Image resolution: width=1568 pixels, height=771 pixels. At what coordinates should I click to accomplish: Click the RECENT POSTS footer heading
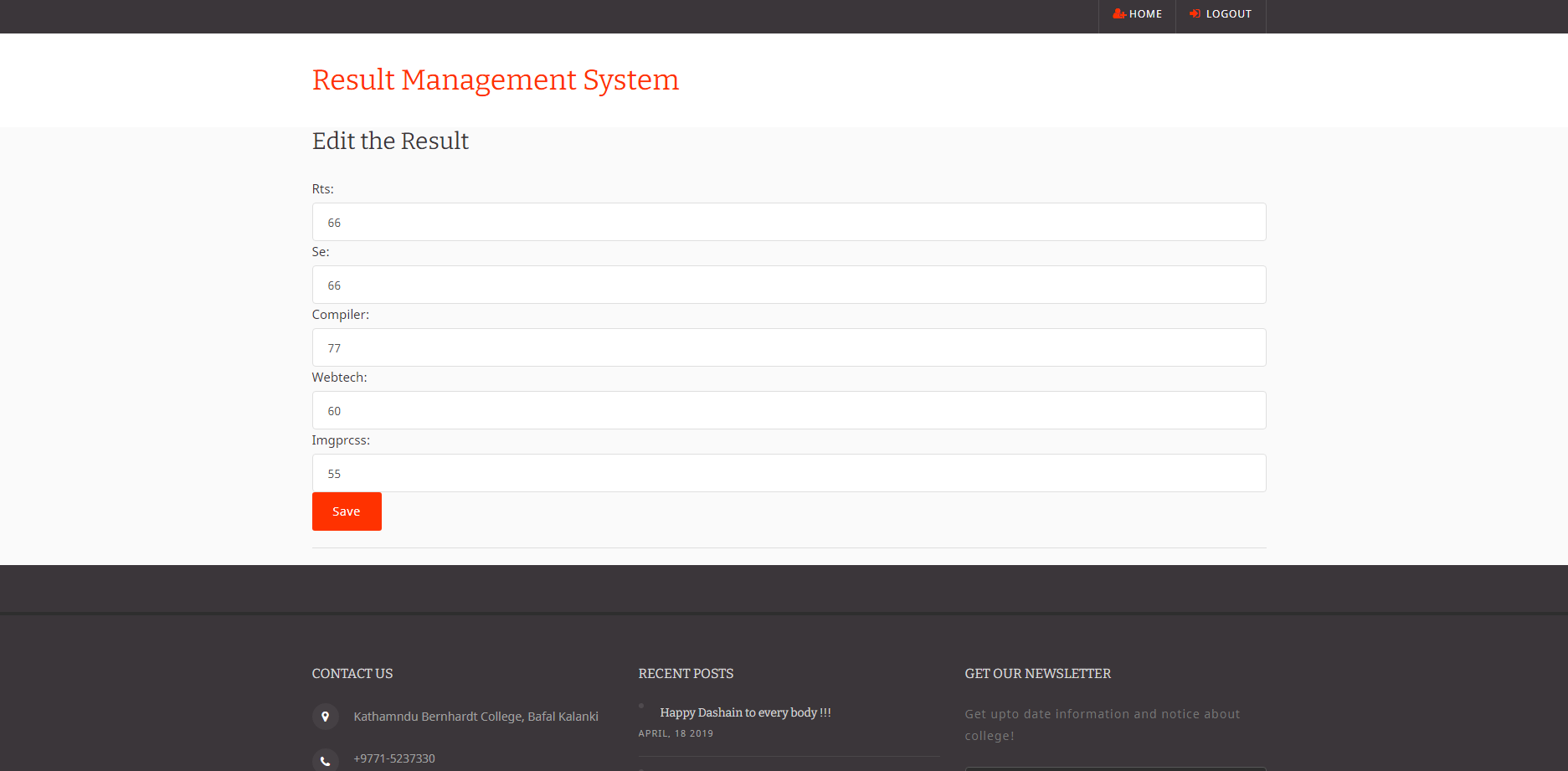(686, 674)
